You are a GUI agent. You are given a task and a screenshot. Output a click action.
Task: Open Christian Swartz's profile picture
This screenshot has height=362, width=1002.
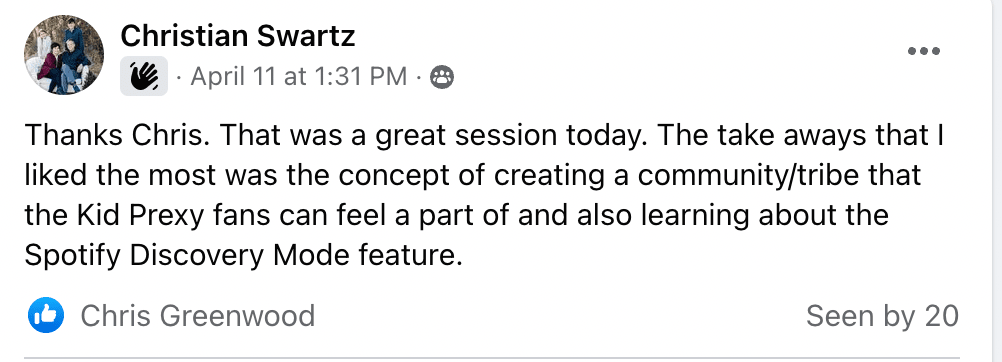(64, 55)
